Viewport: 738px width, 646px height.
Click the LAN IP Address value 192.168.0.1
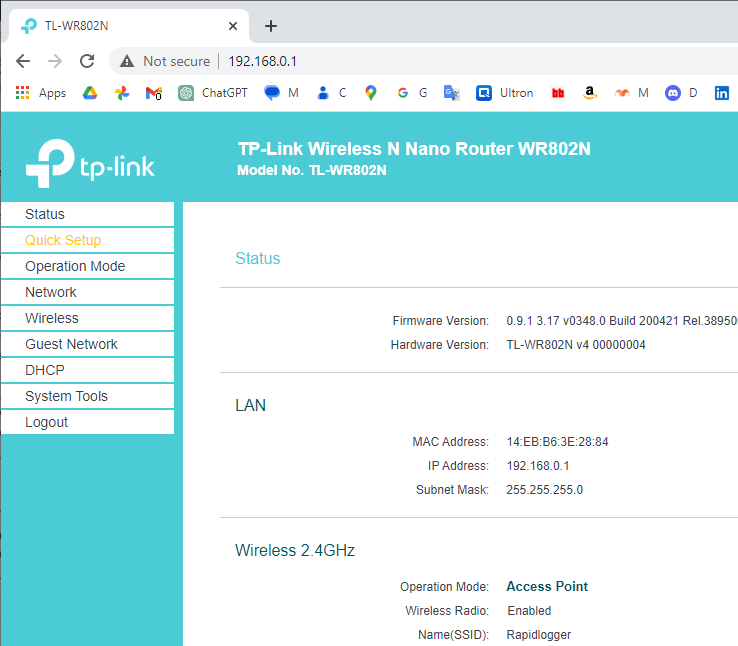point(538,466)
